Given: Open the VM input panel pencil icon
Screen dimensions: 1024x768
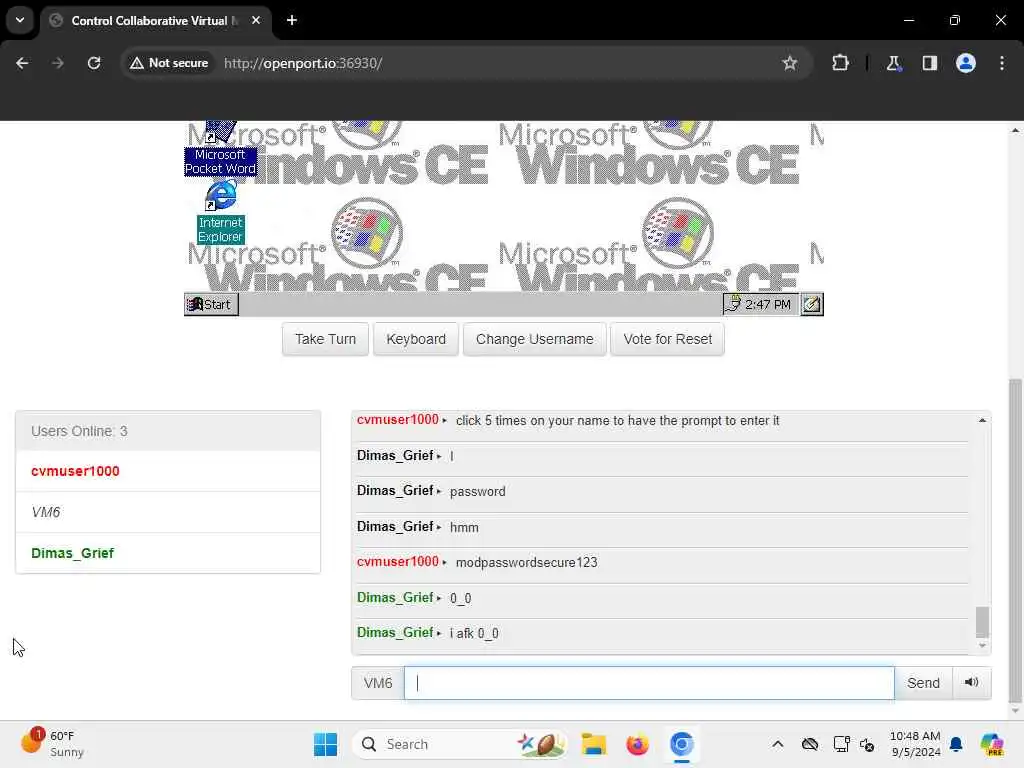Looking at the screenshot, I should coord(812,304).
